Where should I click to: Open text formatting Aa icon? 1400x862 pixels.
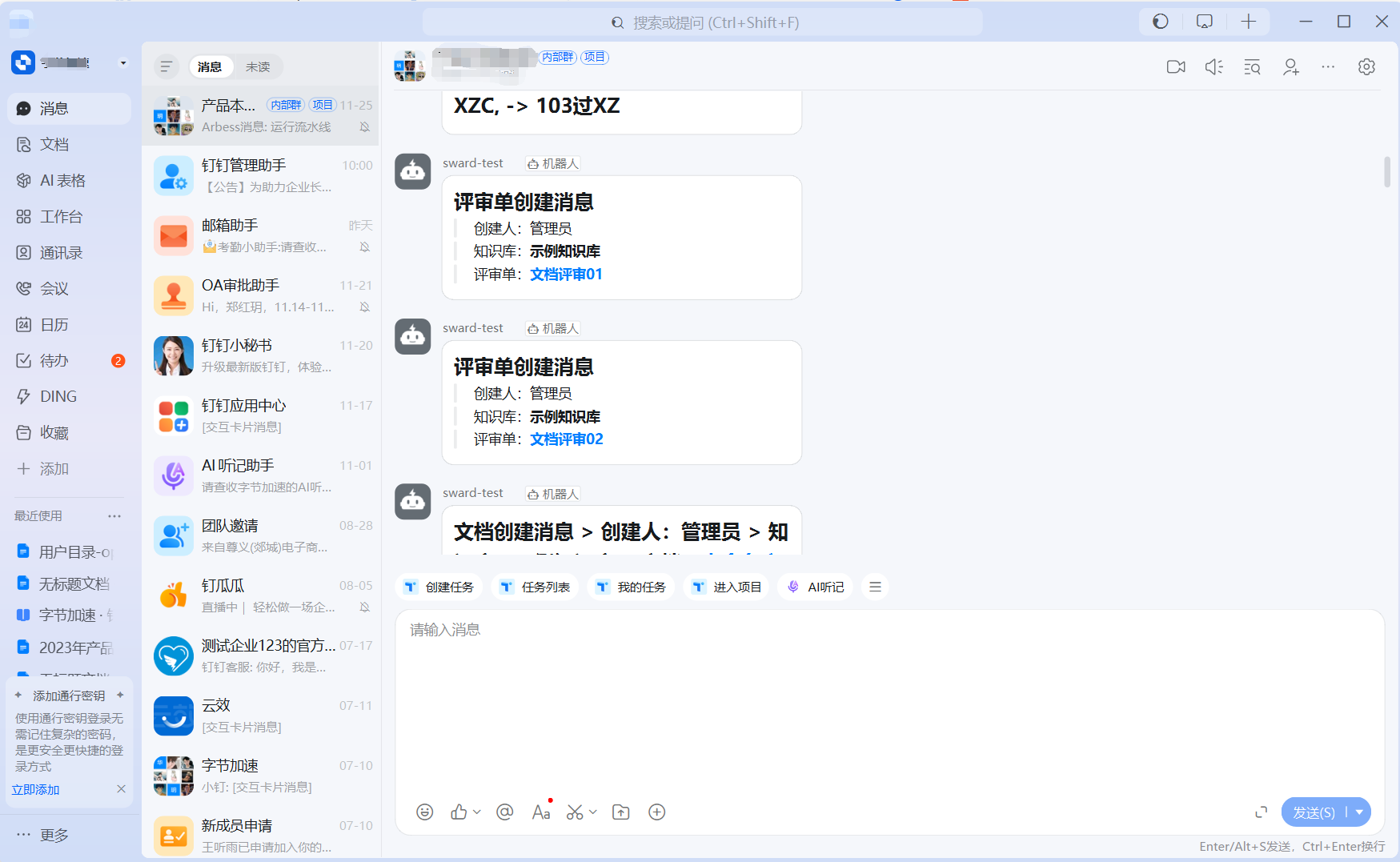[x=541, y=812]
